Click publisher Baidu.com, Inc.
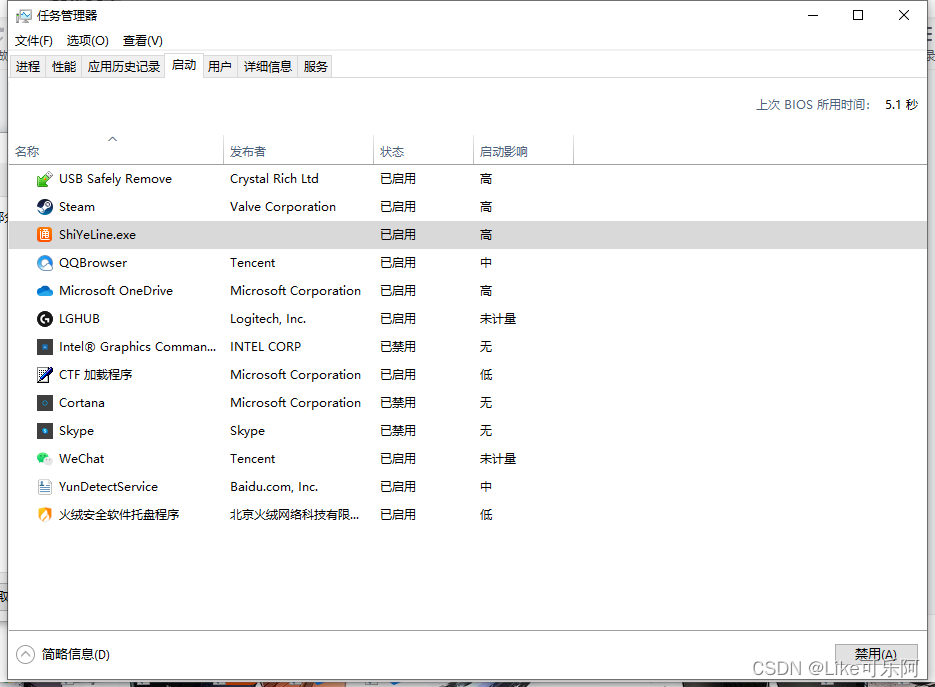 (274, 487)
